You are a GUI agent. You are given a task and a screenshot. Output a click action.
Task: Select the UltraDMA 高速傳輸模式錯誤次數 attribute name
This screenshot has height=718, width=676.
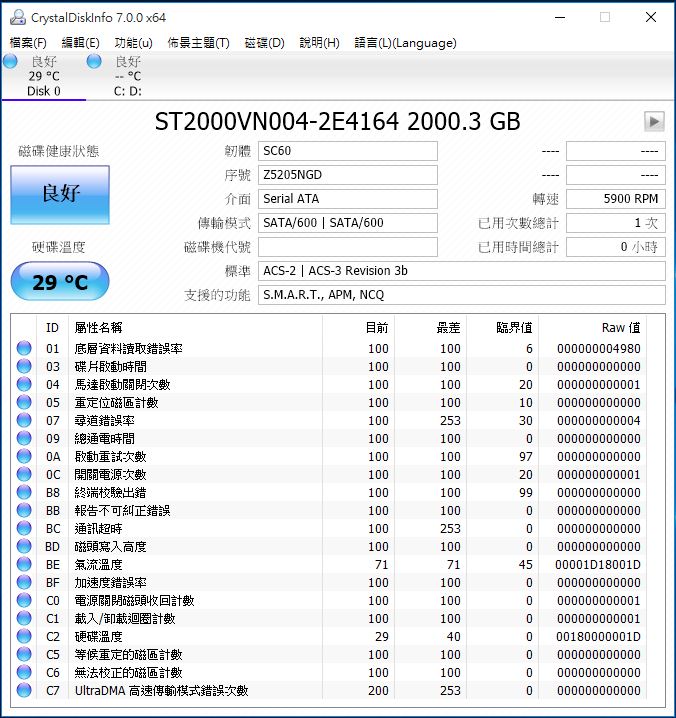tap(161, 691)
